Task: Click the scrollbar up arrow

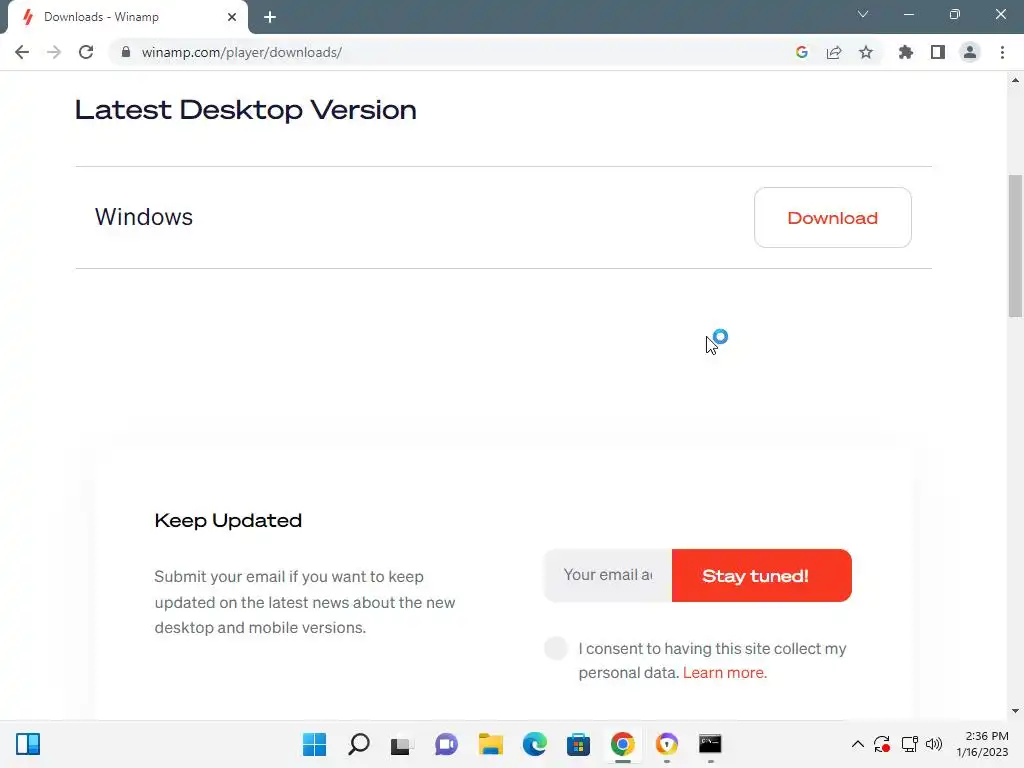Action: point(1015,80)
